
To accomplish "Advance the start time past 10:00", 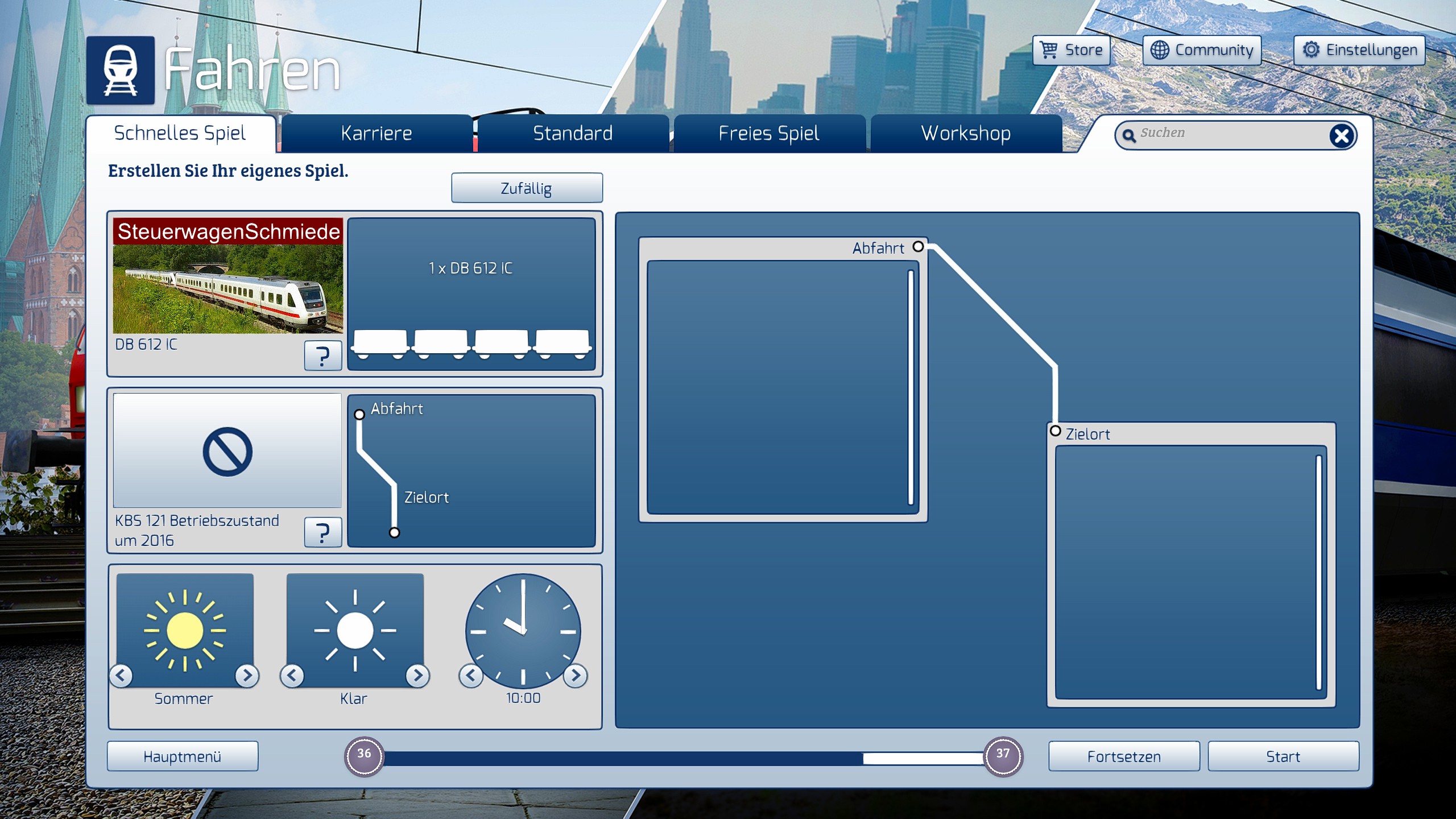I will pos(575,676).
